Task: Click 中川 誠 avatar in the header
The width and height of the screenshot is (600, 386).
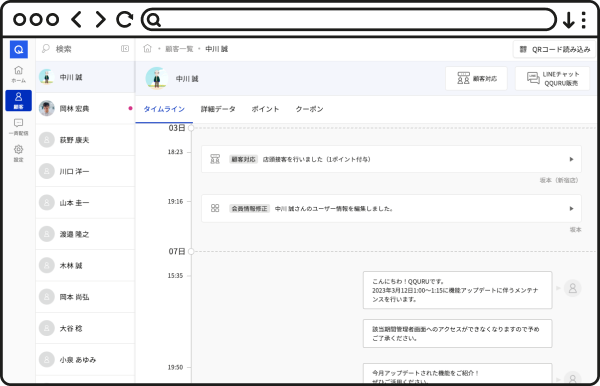Action: pos(157,78)
